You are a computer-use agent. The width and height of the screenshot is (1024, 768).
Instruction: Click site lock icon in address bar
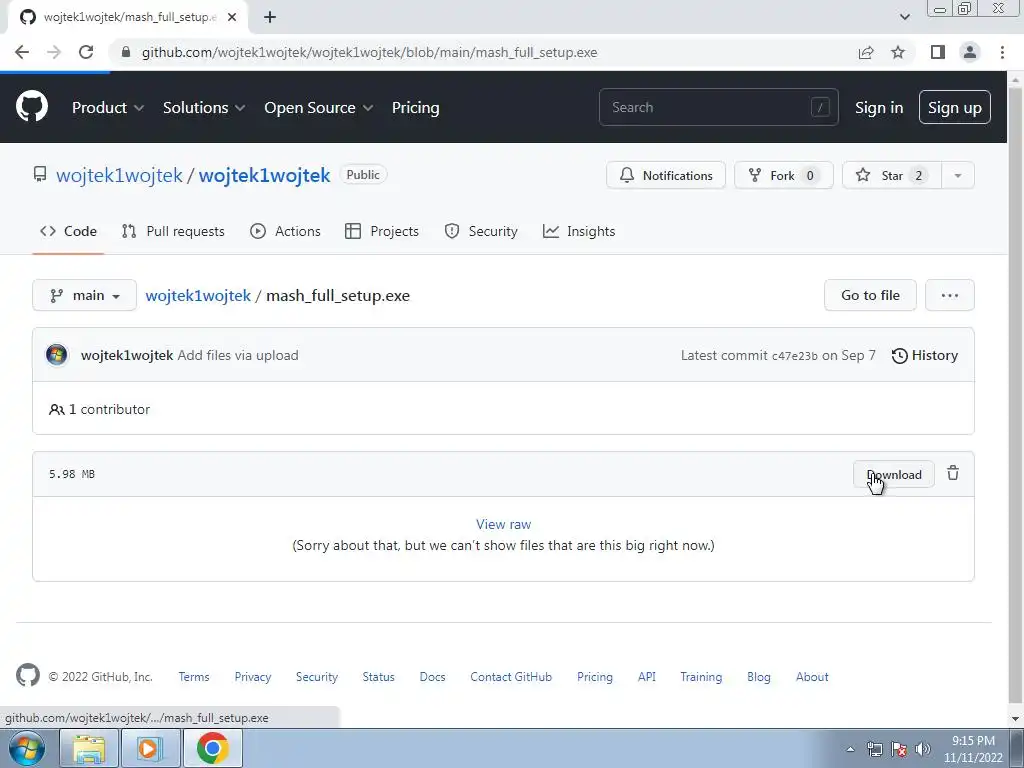(126, 52)
